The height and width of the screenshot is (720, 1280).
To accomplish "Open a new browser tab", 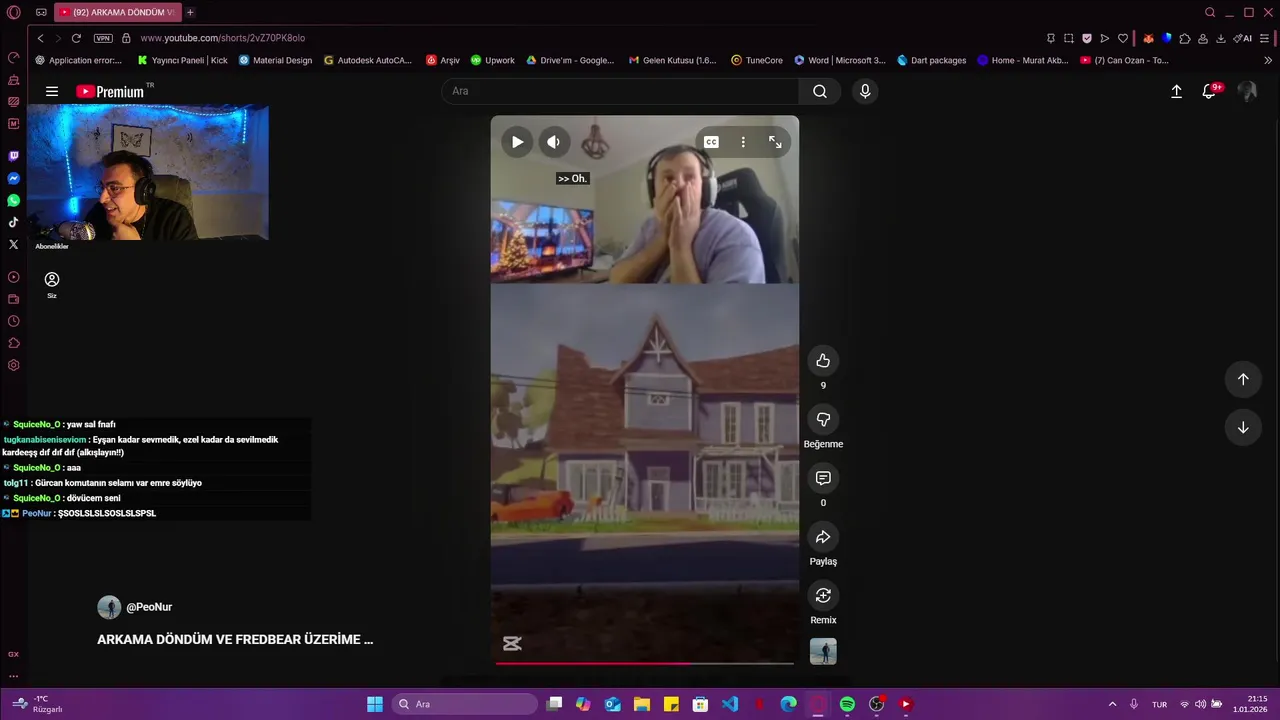I will [190, 12].
